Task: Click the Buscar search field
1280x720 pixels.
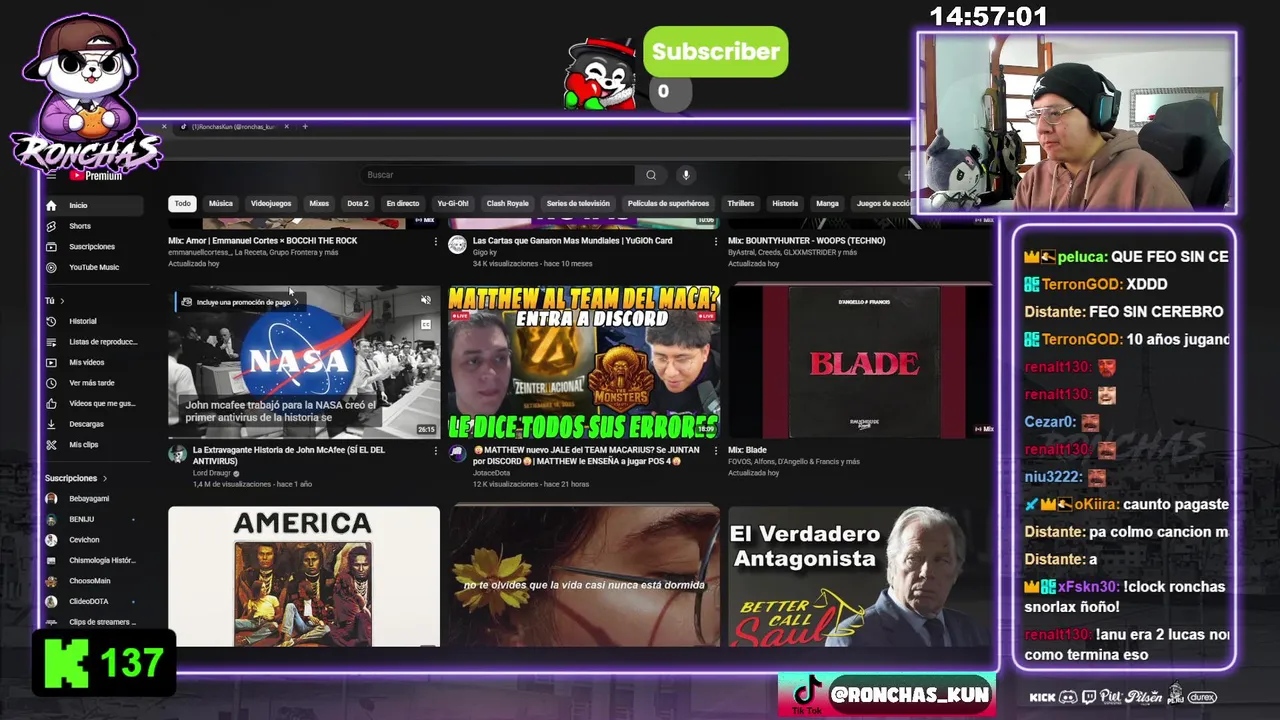Action: pos(497,175)
